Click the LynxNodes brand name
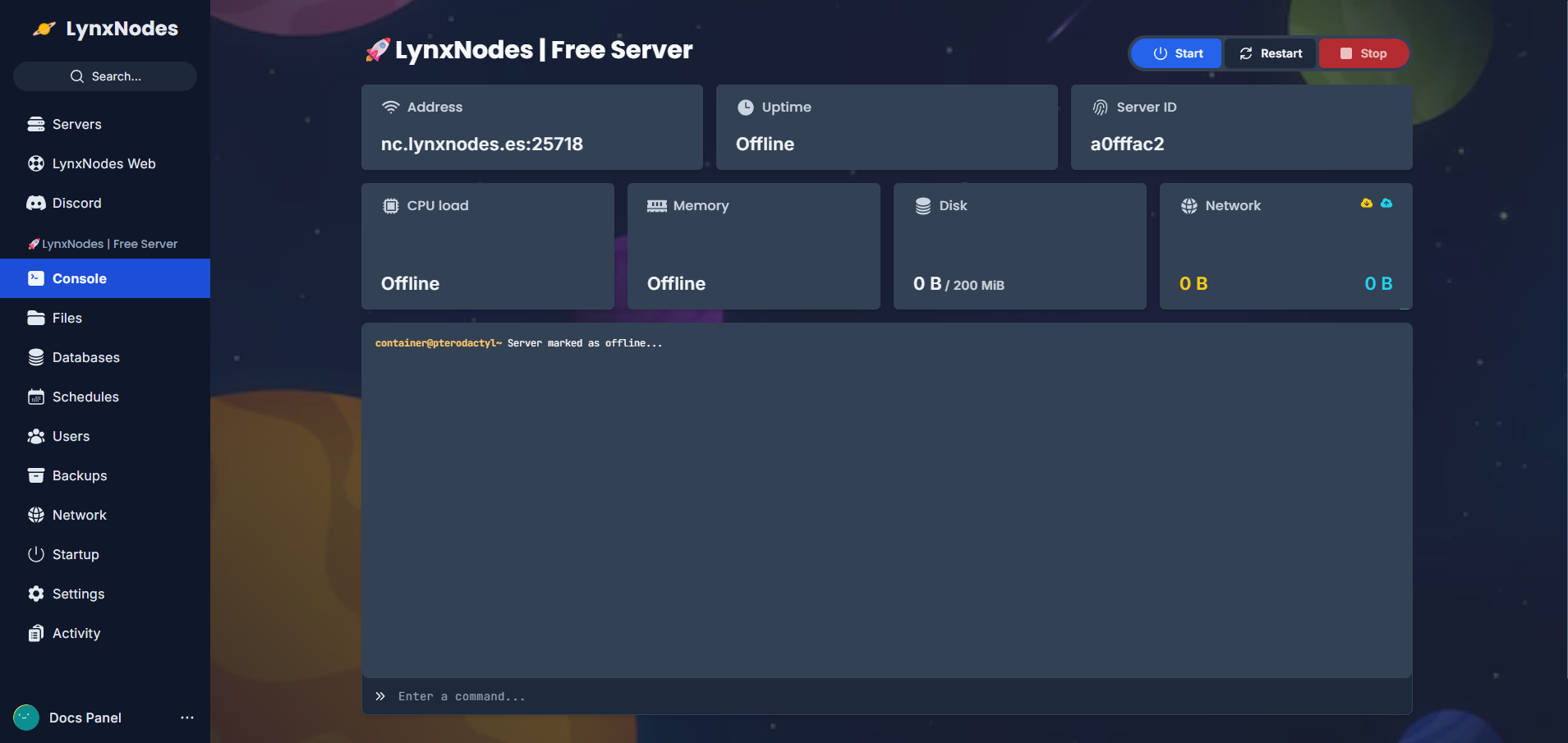Screen dimensions: 1568x743 (x=122, y=29)
